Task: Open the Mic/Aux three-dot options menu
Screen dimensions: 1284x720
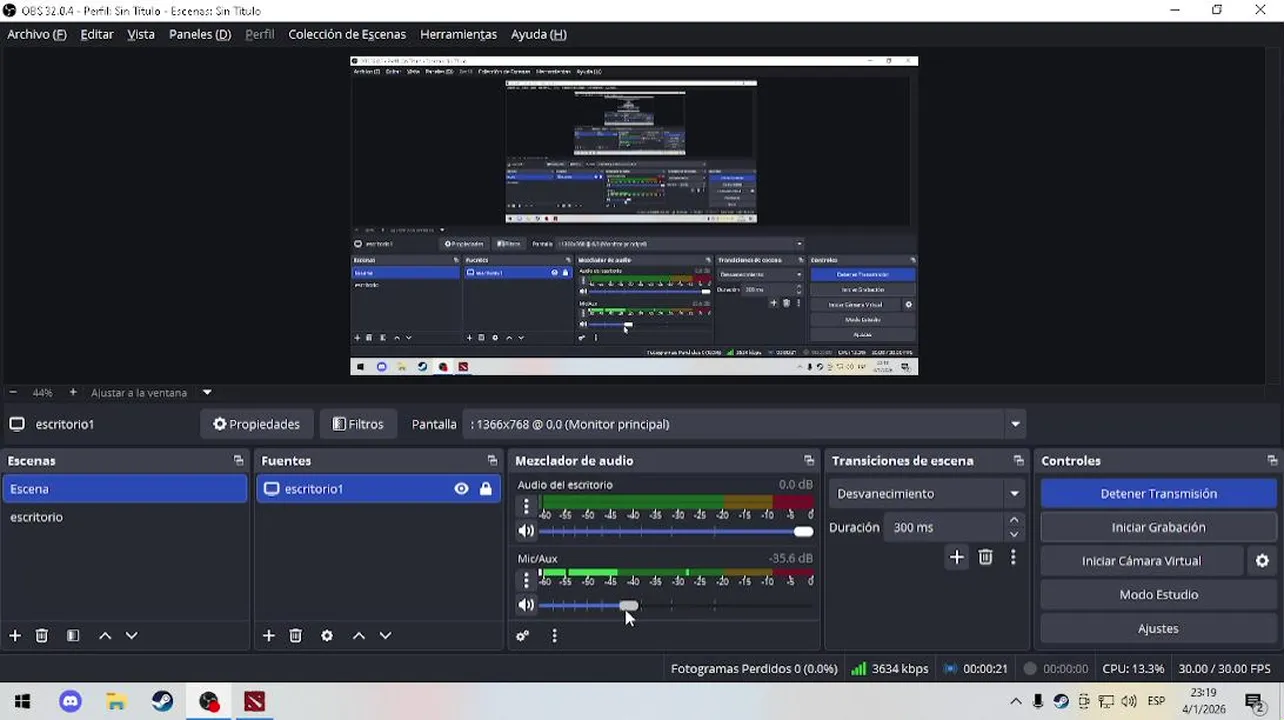Action: click(526, 581)
